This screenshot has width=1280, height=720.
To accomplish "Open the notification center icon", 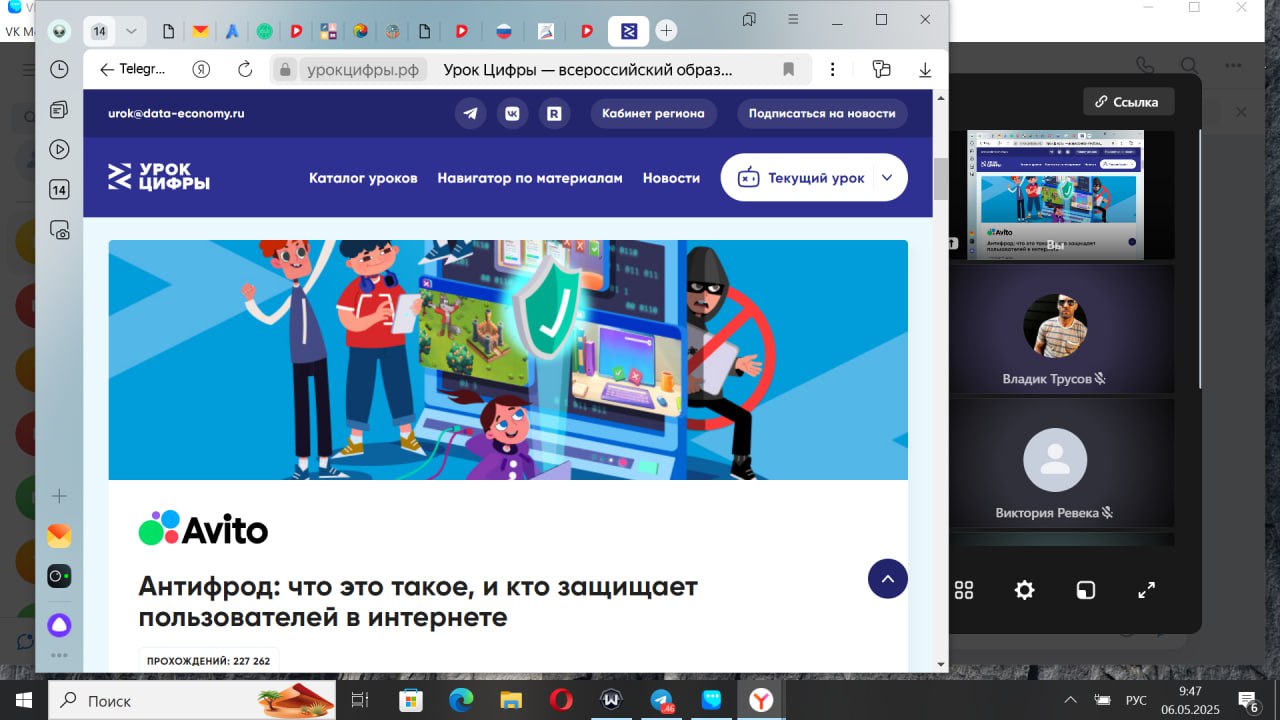I will click(x=1248, y=700).
